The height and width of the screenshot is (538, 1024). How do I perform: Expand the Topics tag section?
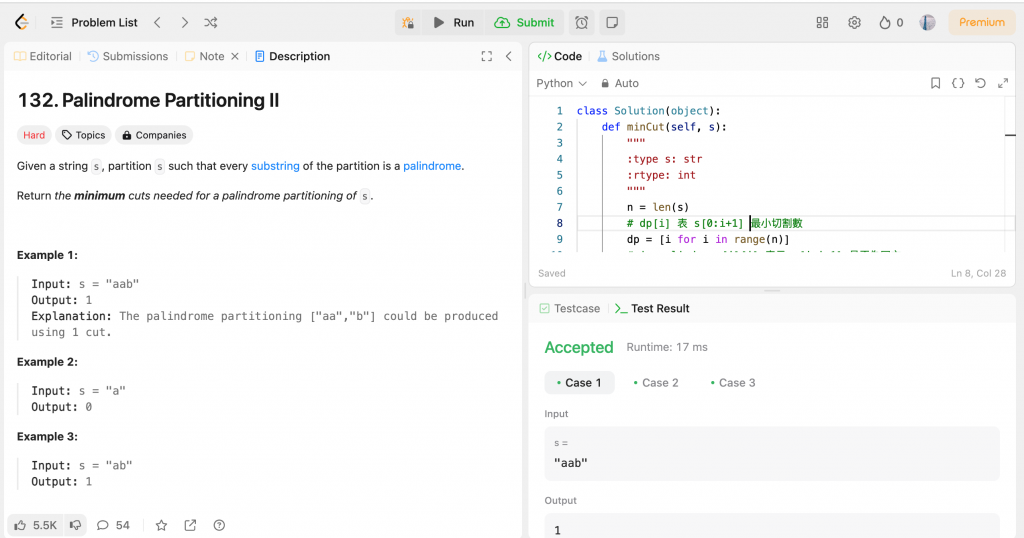click(82, 135)
